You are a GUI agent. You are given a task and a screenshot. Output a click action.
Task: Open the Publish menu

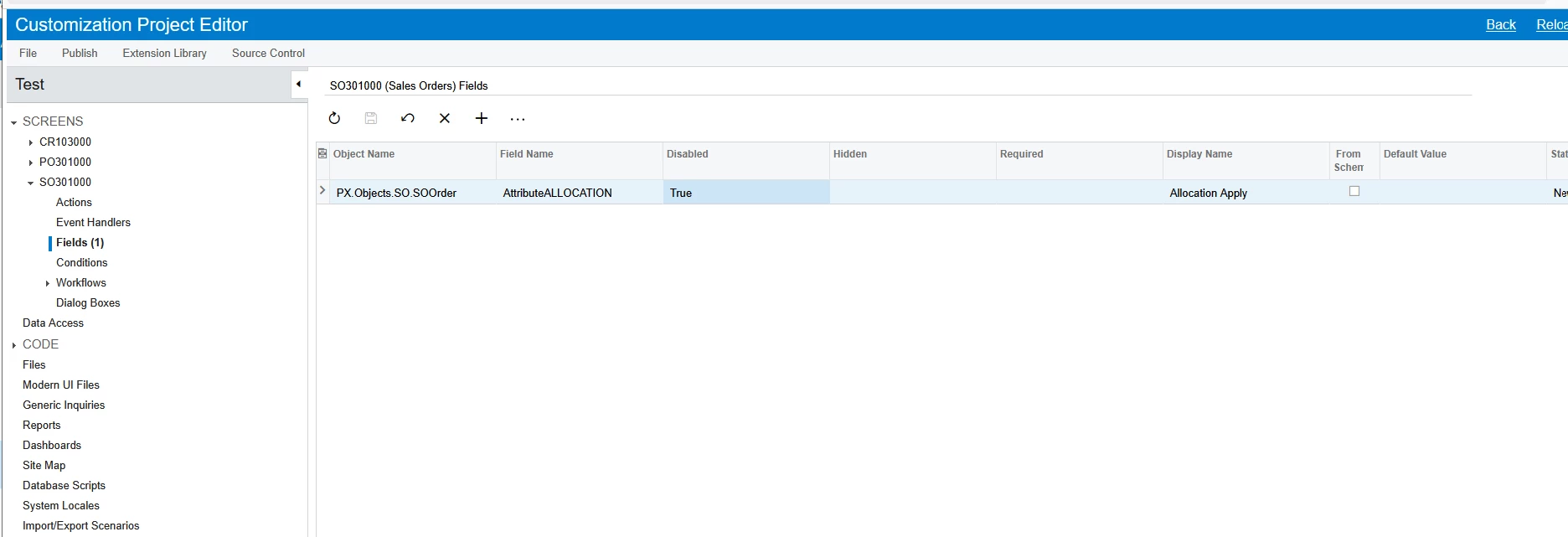80,53
